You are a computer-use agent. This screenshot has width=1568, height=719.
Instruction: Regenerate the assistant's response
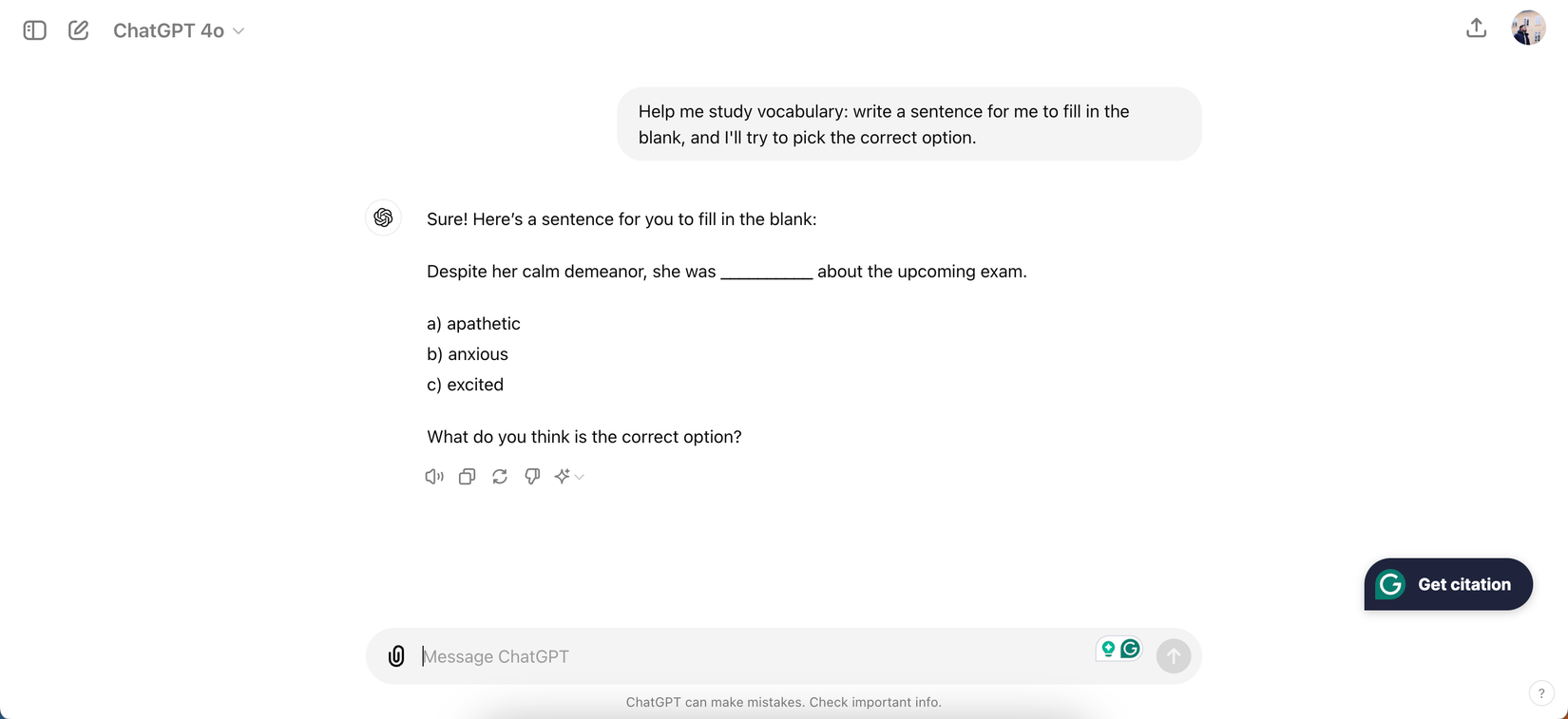point(500,477)
